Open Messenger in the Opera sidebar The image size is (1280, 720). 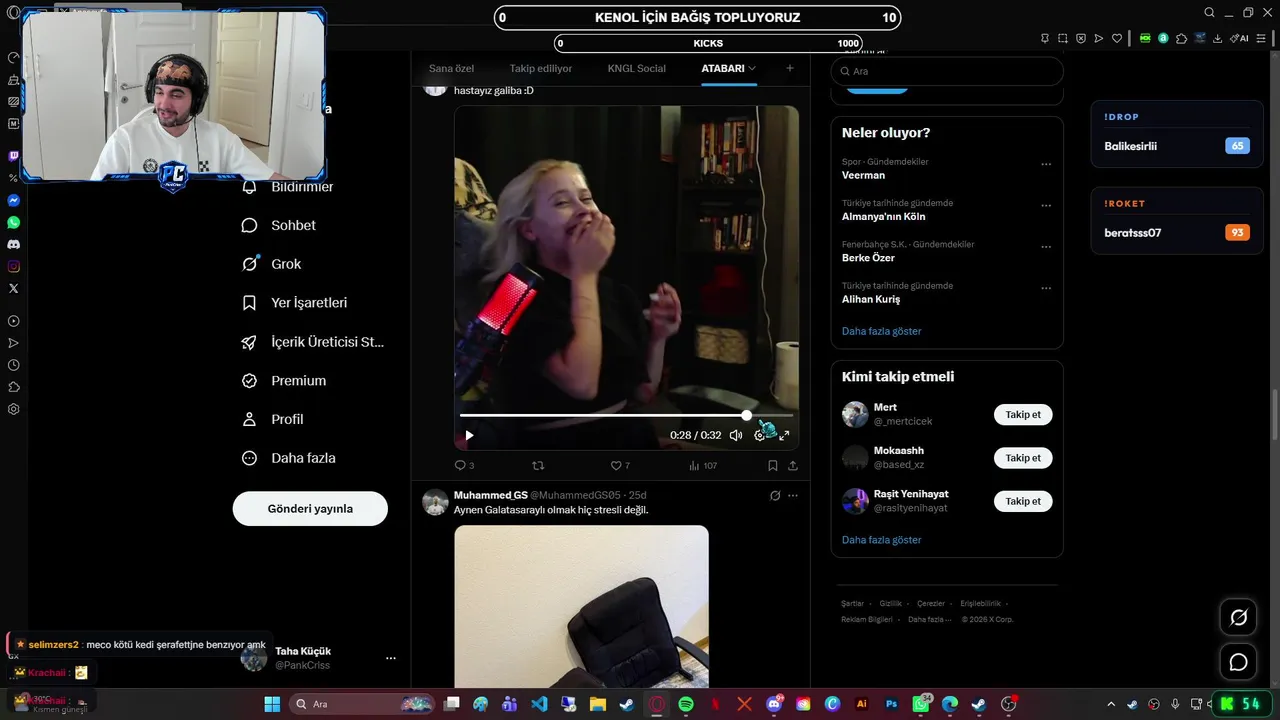tap(13, 201)
